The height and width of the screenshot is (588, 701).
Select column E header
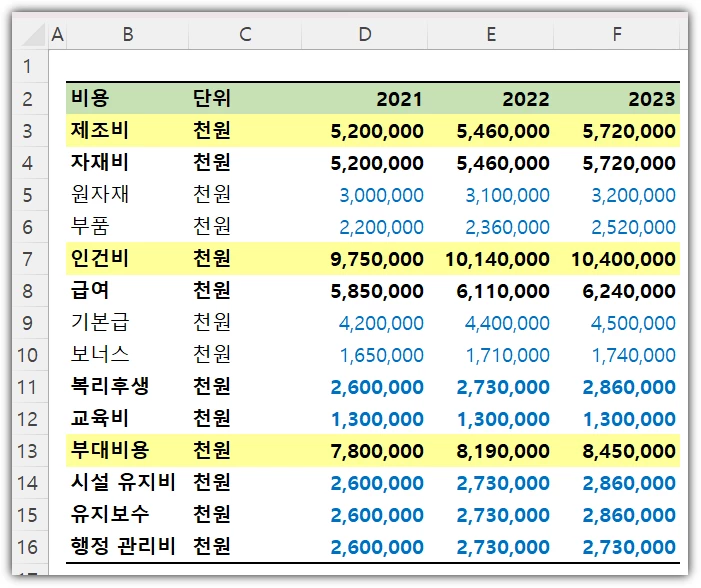click(x=491, y=34)
